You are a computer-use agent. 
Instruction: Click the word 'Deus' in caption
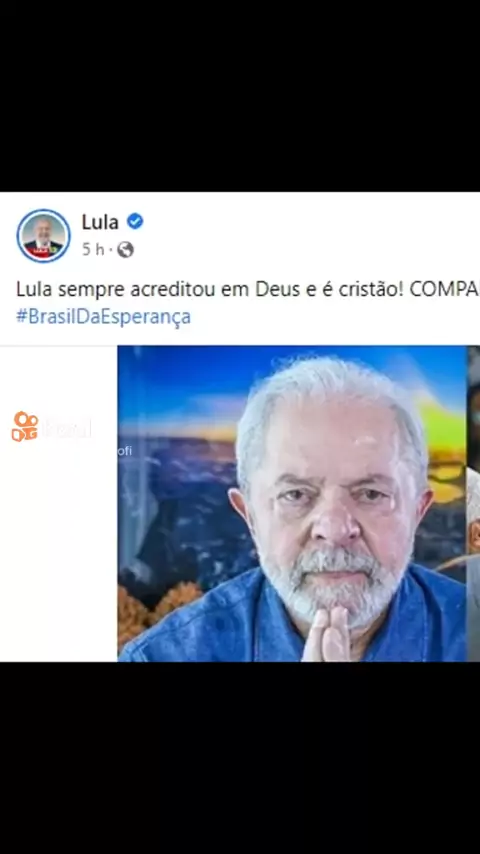click(x=278, y=290)
